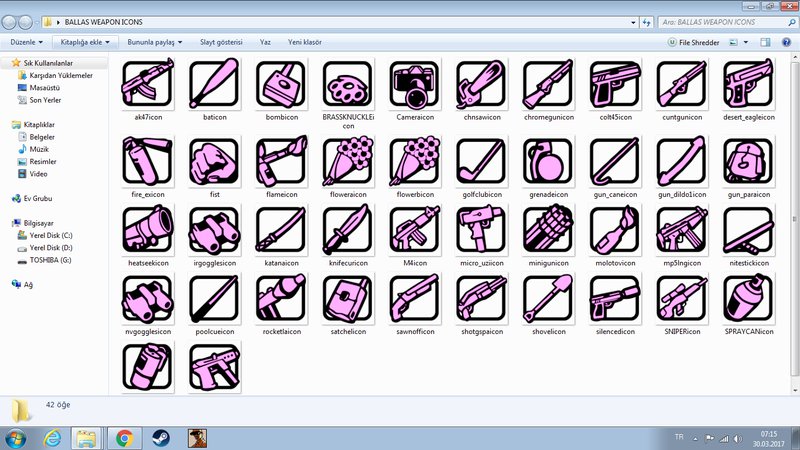Select the floweraicon bouquet image
The height and width of the screenshot is (450, 800).
click(348, 161)
